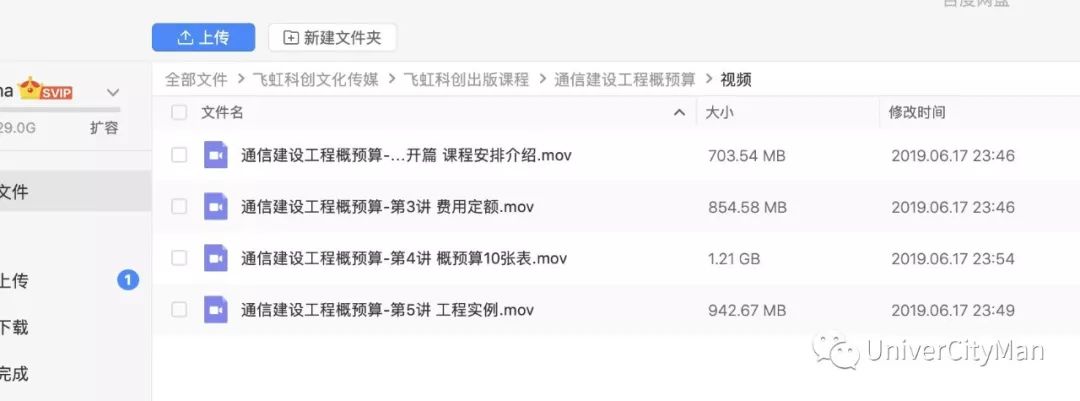Click the storage usage progress bar

click(x=60, y=110)
